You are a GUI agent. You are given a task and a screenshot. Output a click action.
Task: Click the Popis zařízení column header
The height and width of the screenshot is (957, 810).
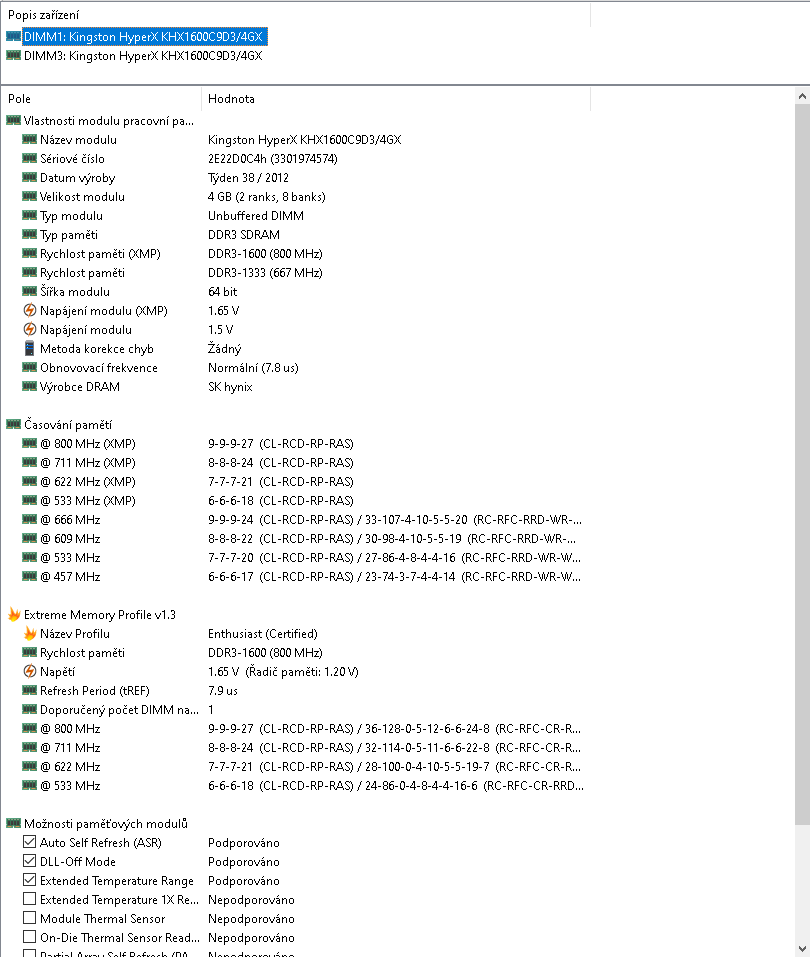(295, 15)
